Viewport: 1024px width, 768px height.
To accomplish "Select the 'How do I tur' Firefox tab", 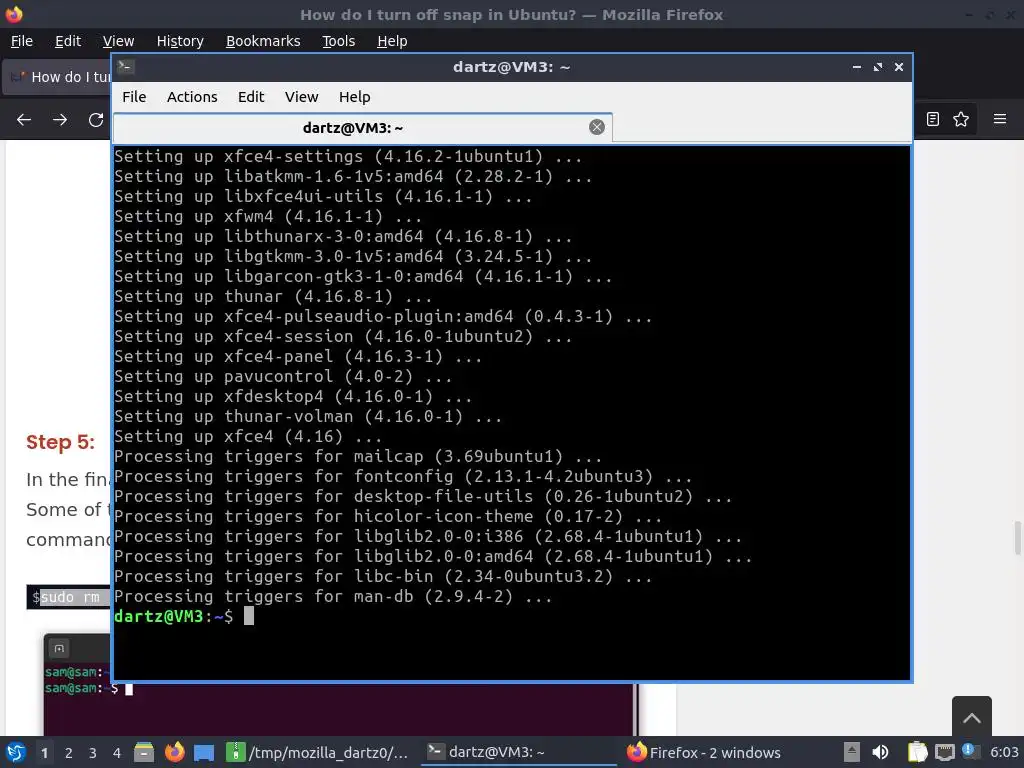I will pyautogui.click(x=57, y=77).
